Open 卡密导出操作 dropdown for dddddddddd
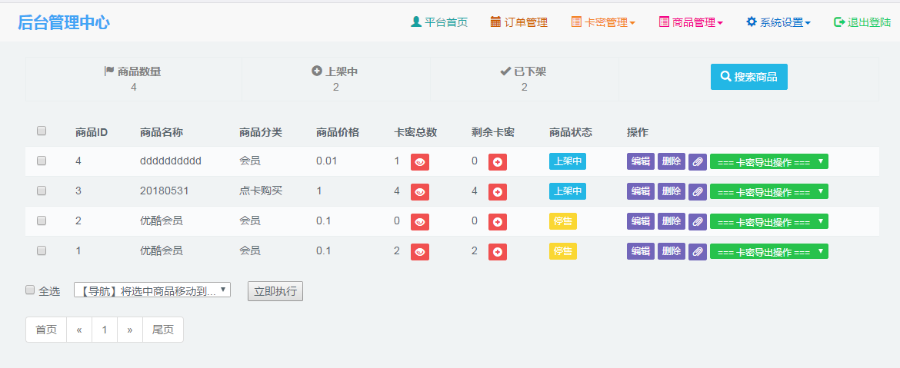 tap(769, 162)
